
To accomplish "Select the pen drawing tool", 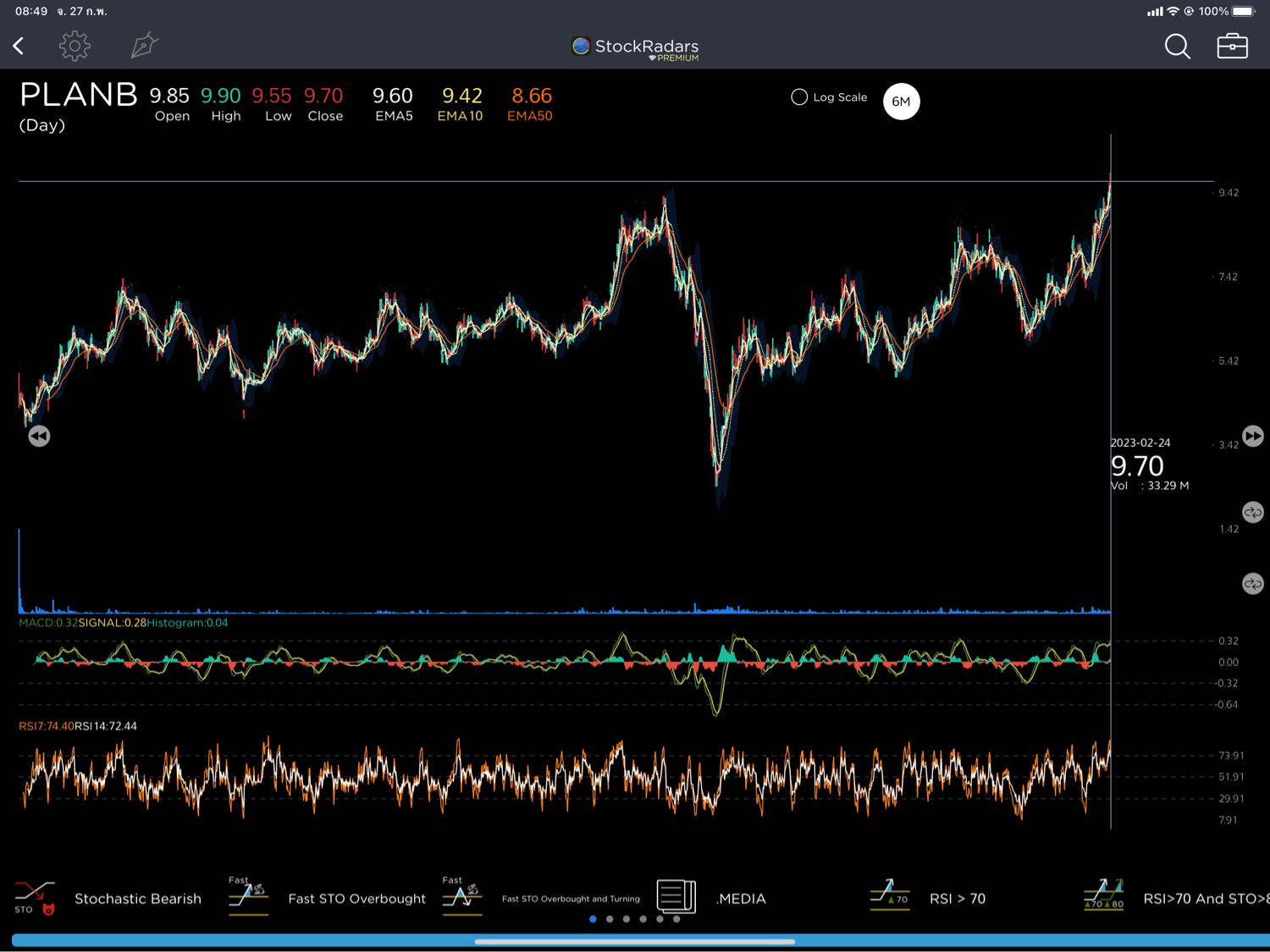I will pyautogui.click(x=144, y=46).
